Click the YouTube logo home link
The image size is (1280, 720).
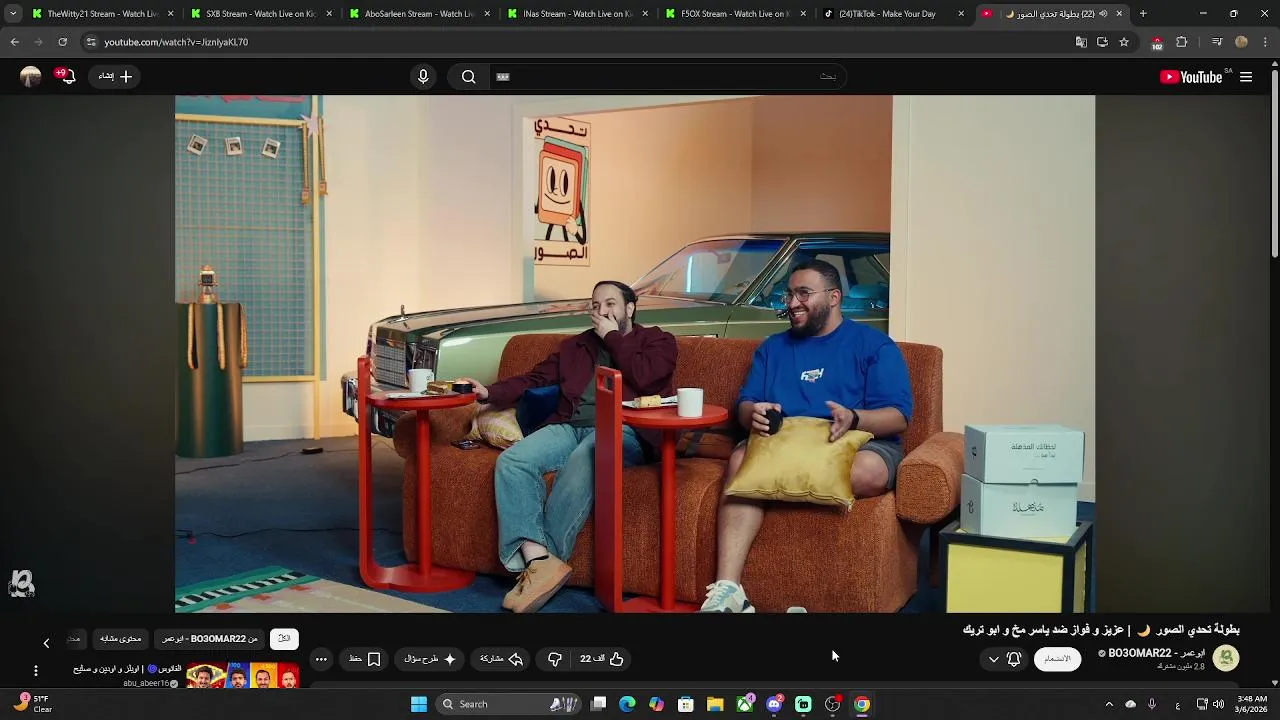(x=1191, y=77)
